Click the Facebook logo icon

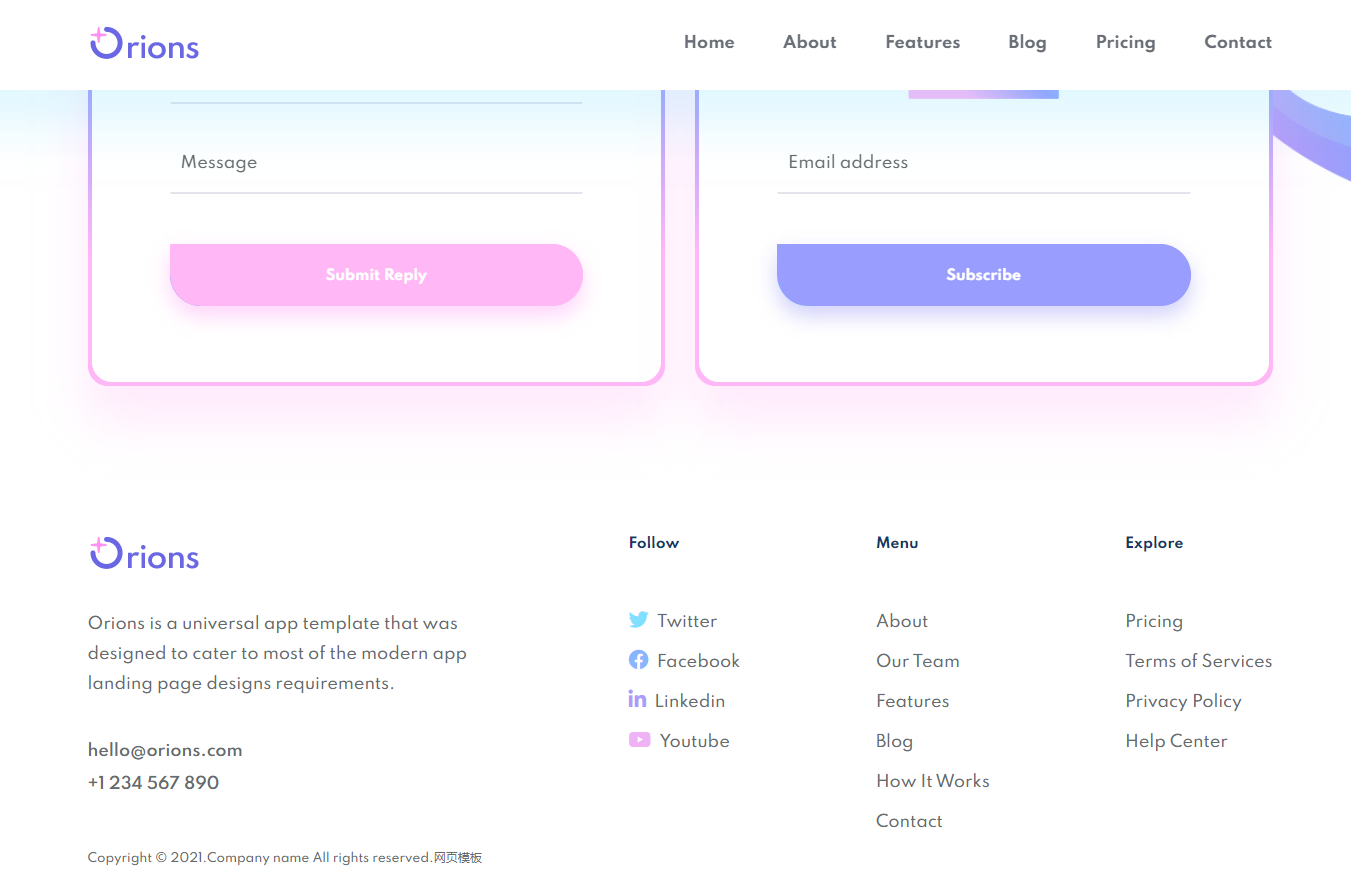coord(638,660)
